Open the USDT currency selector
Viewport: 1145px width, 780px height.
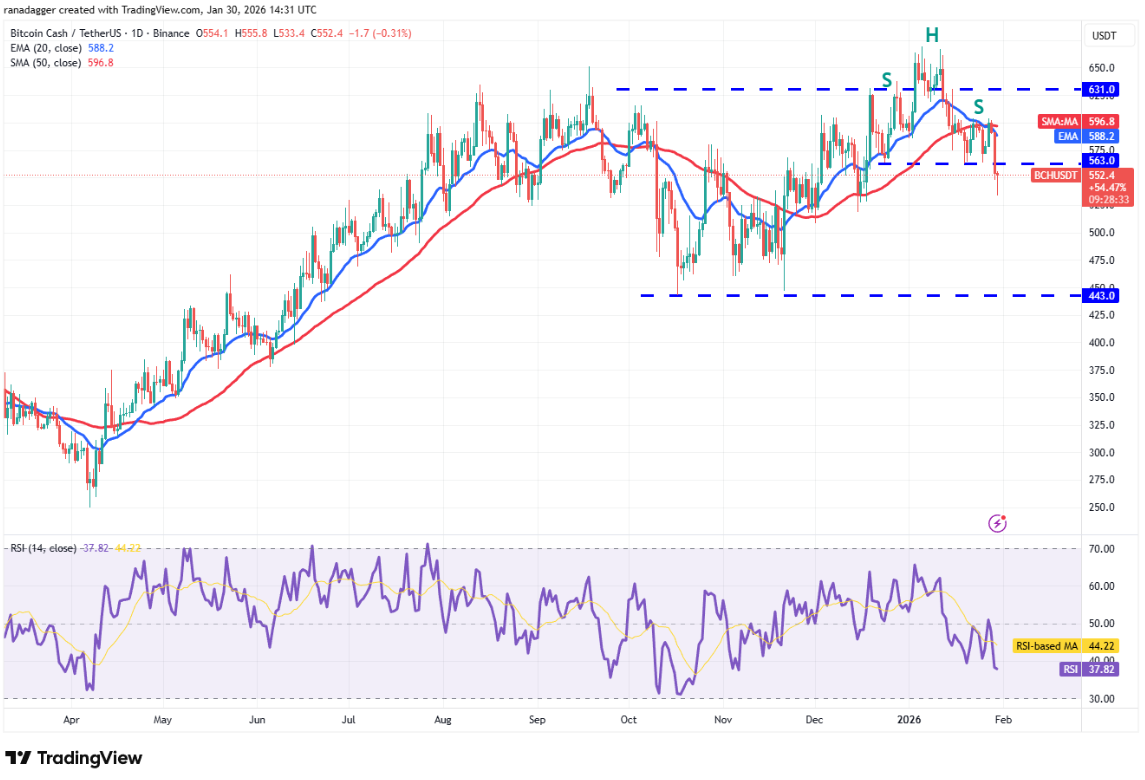tap(1103, 35)
